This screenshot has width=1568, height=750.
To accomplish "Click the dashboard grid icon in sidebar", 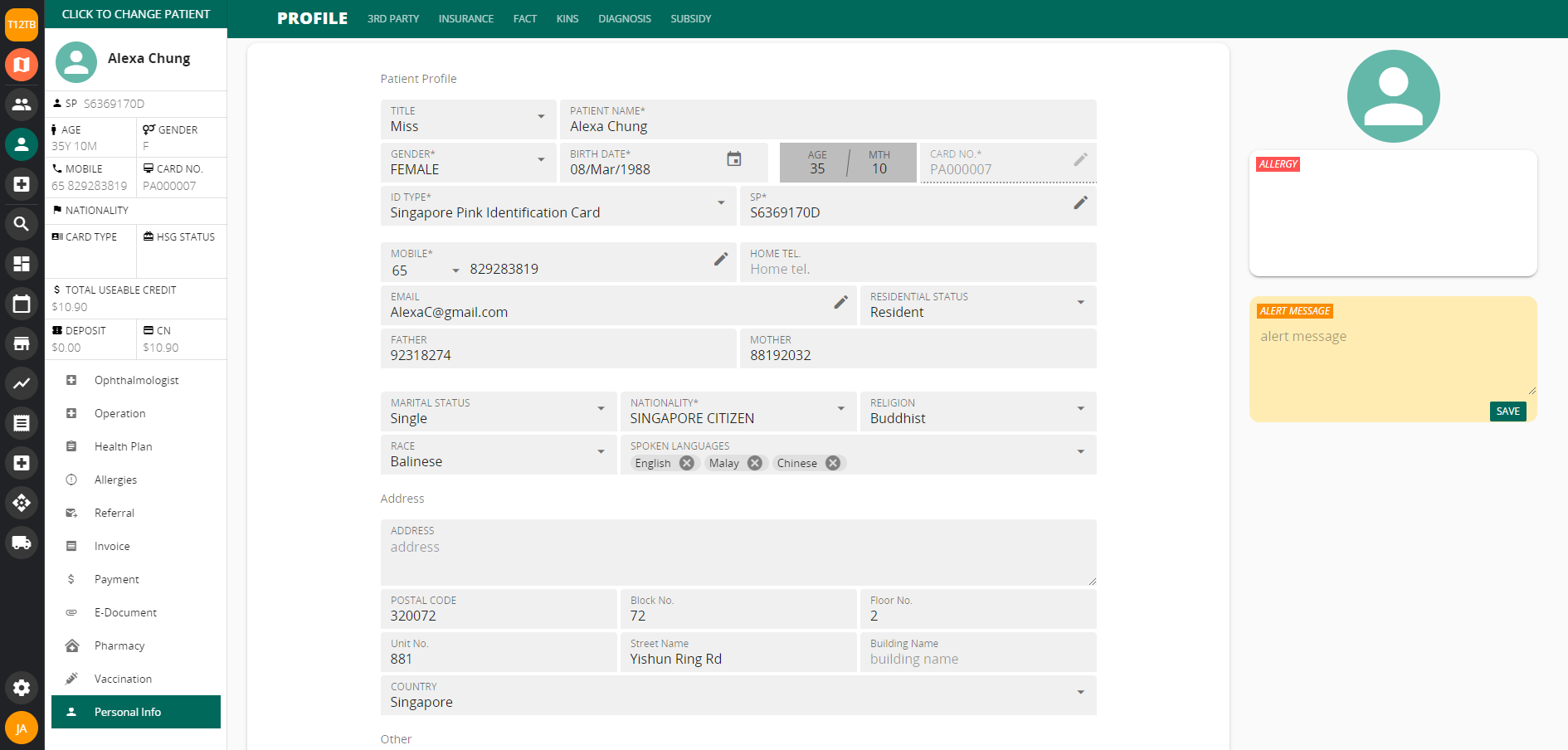I will click(x=22, y=264).
